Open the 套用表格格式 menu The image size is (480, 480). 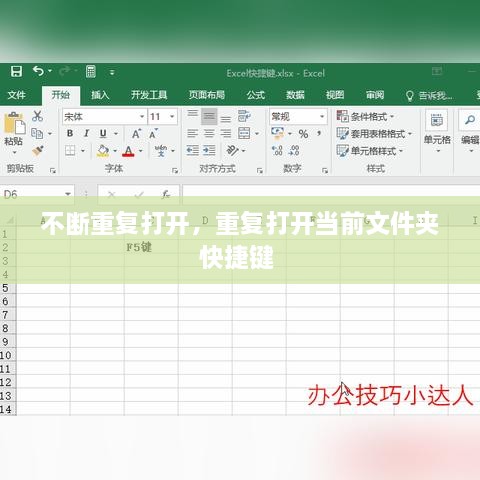(x=374, y=134)
